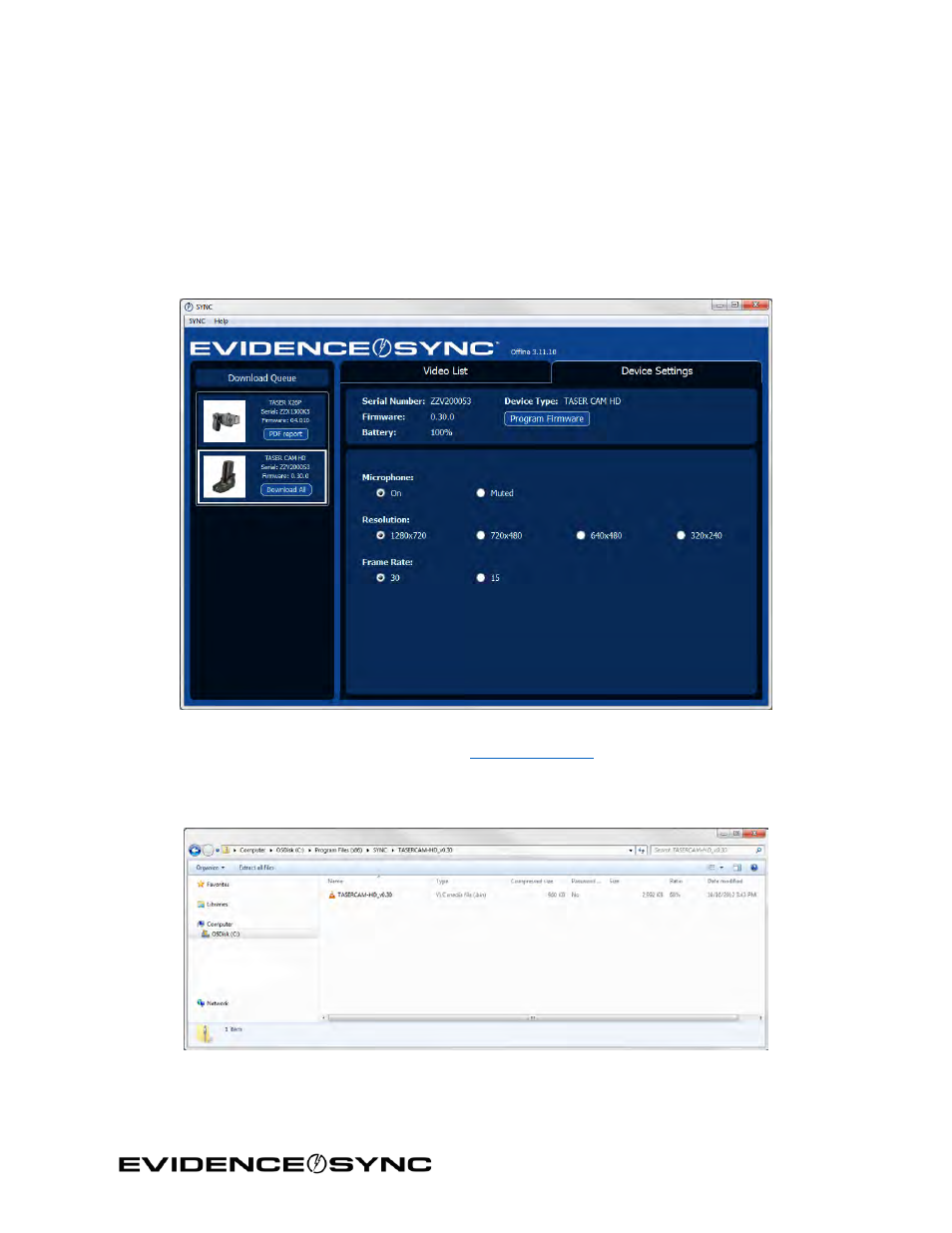Minimize the SYNC window

click(x=718, y=306)
